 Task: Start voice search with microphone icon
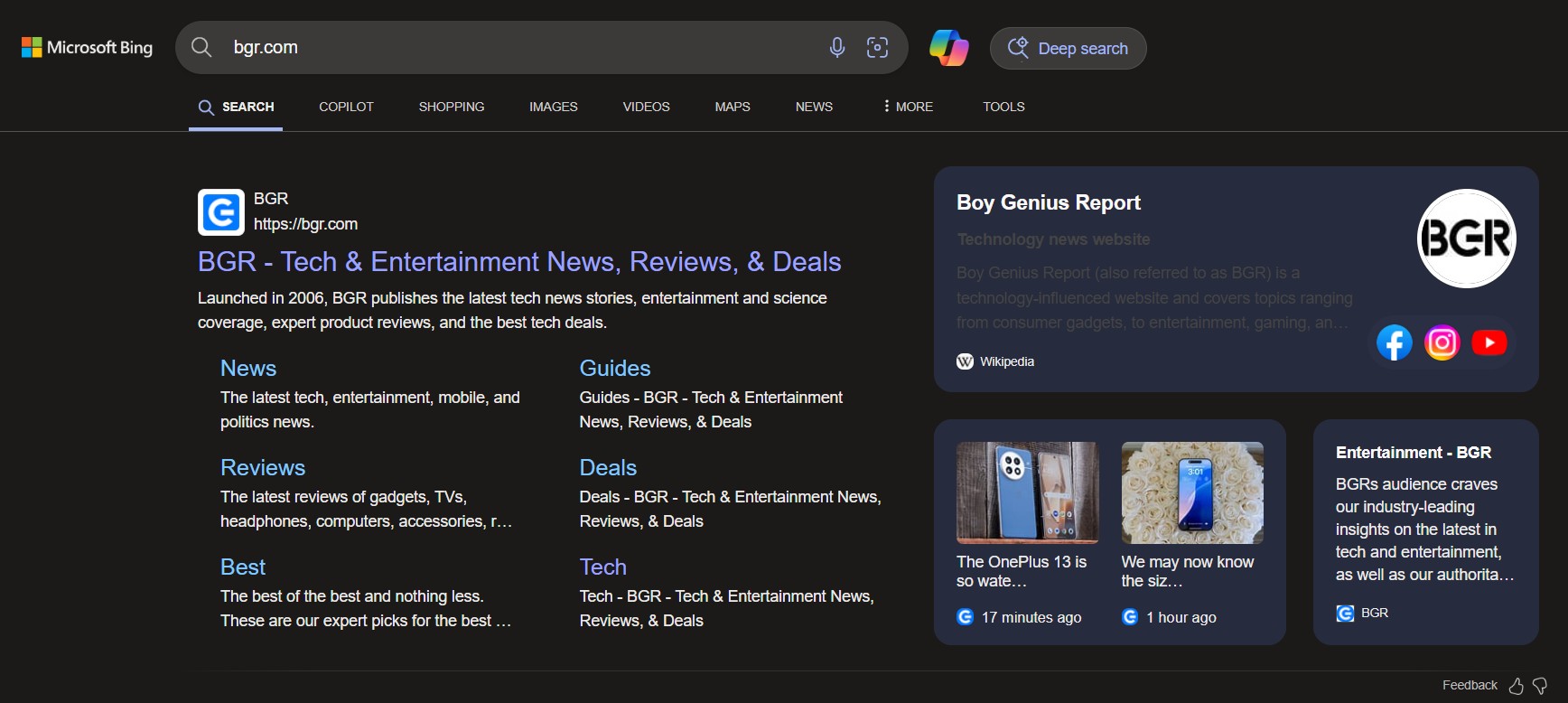[837, 47]
